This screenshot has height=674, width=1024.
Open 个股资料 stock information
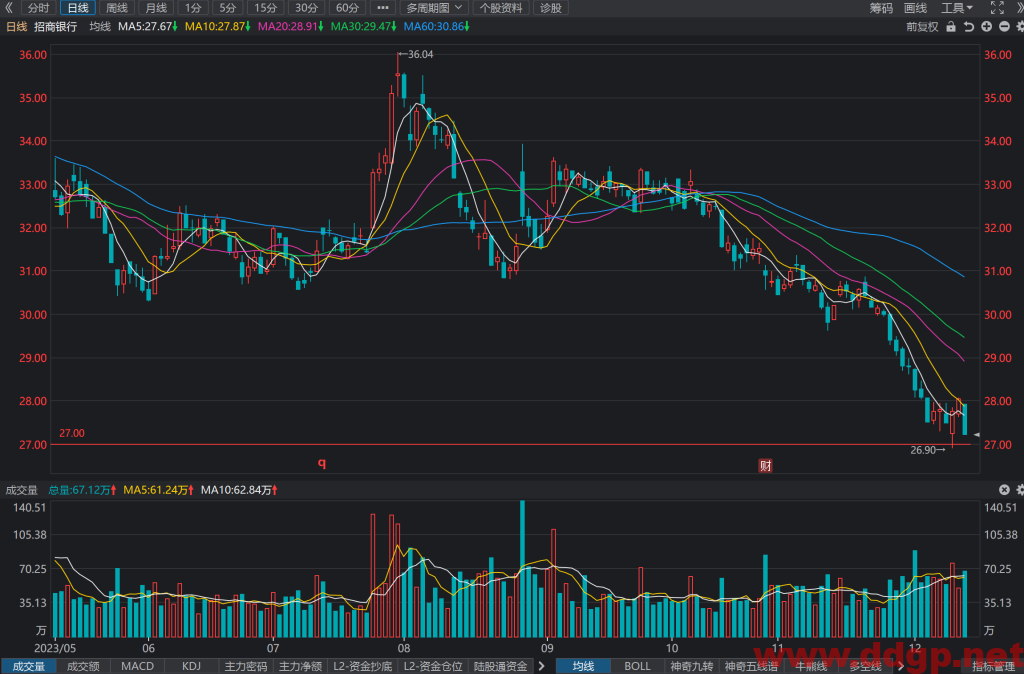(501, 8)
